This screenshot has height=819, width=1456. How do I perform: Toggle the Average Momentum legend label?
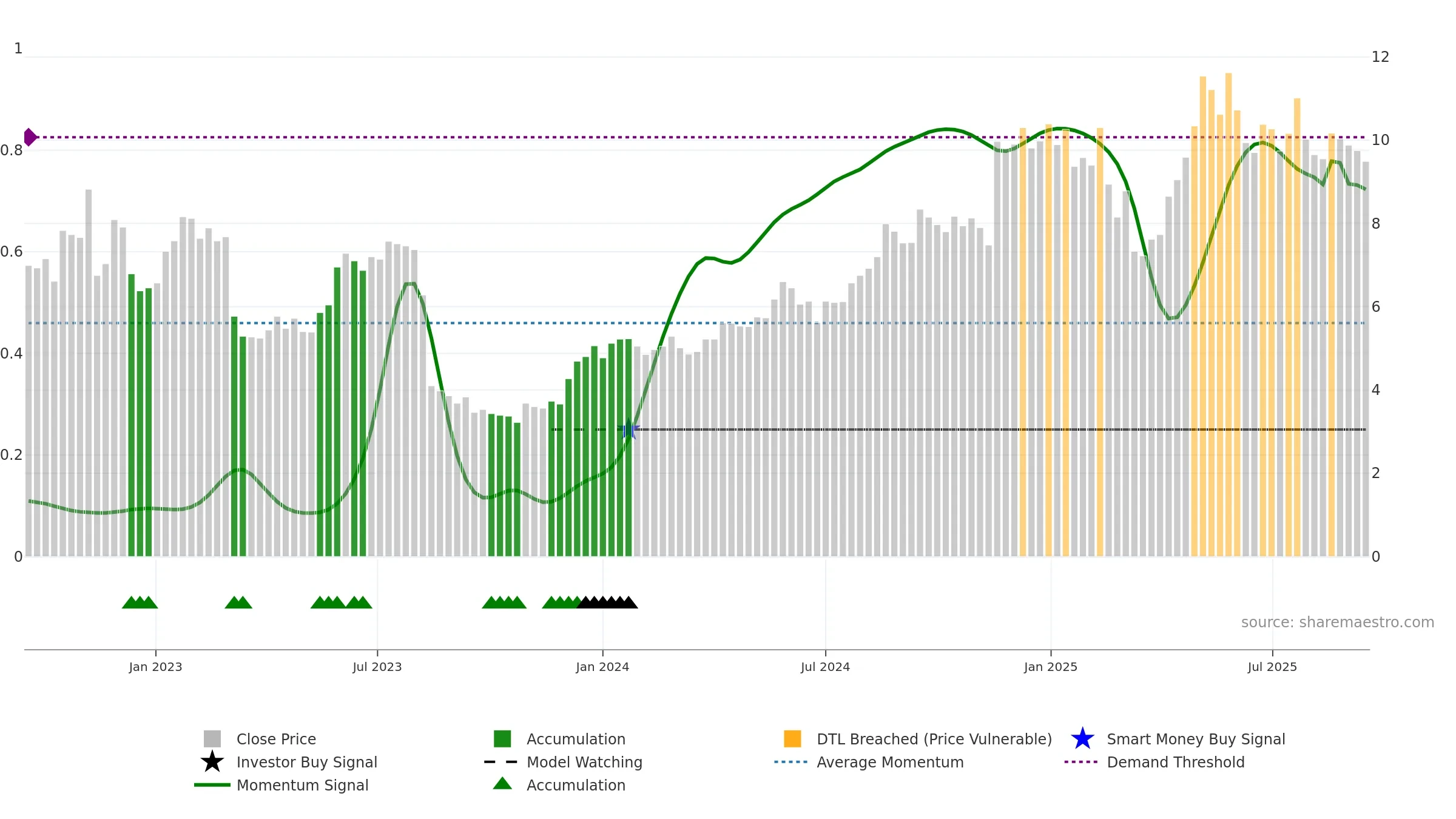(890, 762)
